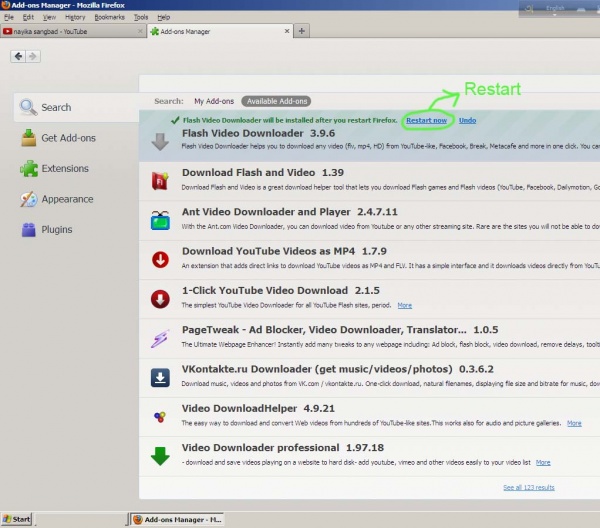600x528 pixels.
Task: Click Video Downloader professional green arrow icon
Action: point(160,456)
